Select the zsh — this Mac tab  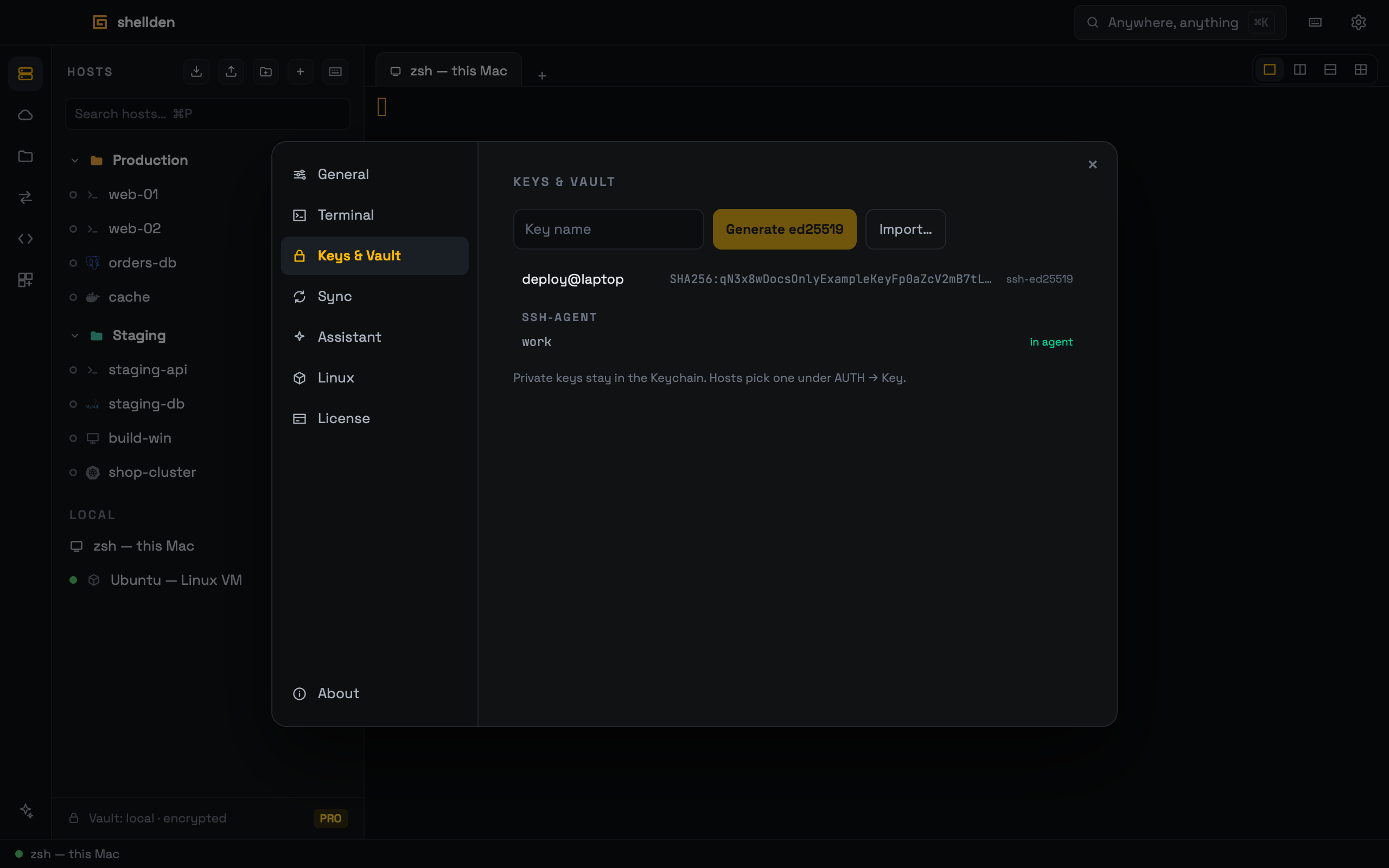448,71
